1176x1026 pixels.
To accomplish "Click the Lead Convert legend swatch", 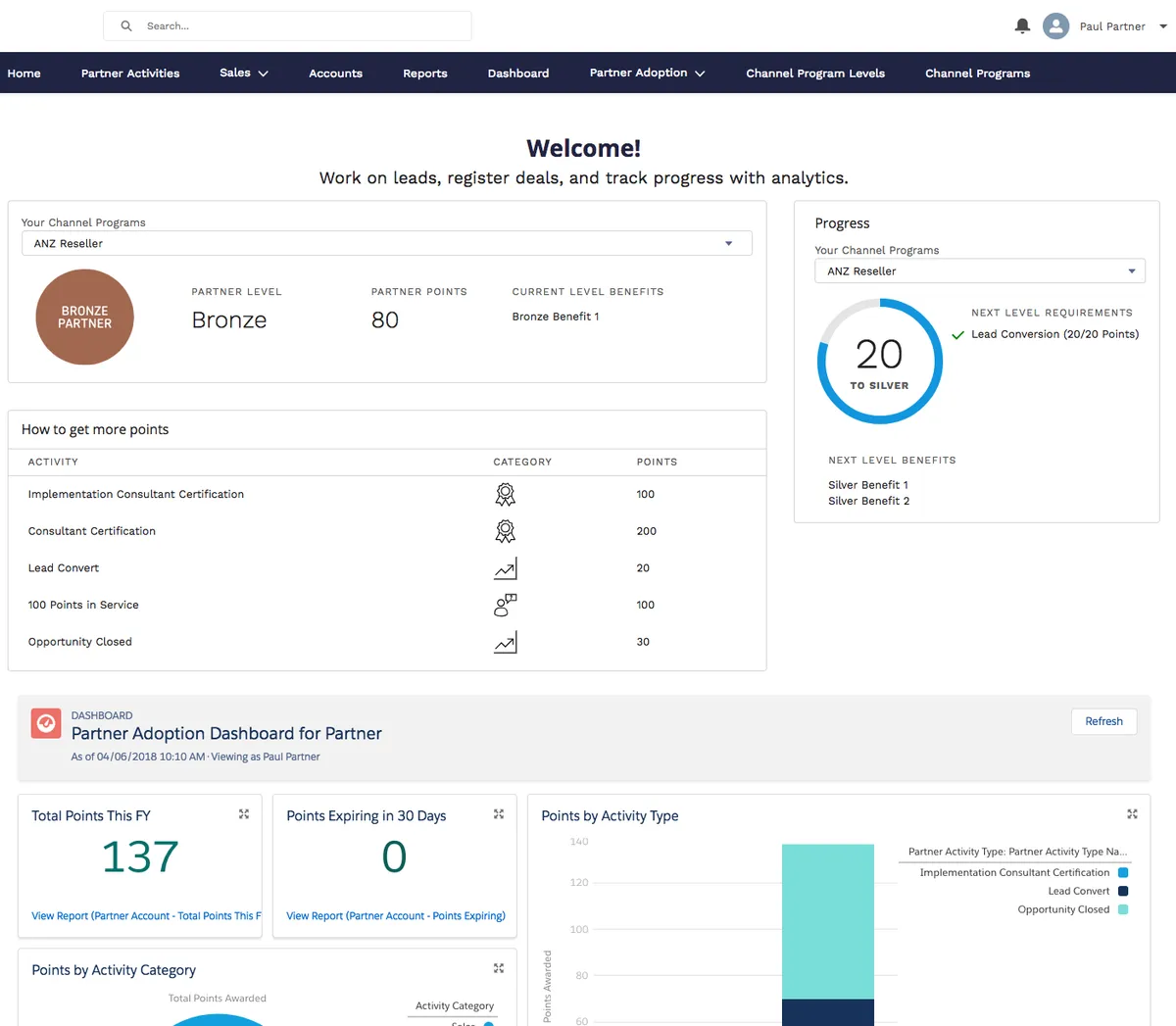I will coord(1123,891).
